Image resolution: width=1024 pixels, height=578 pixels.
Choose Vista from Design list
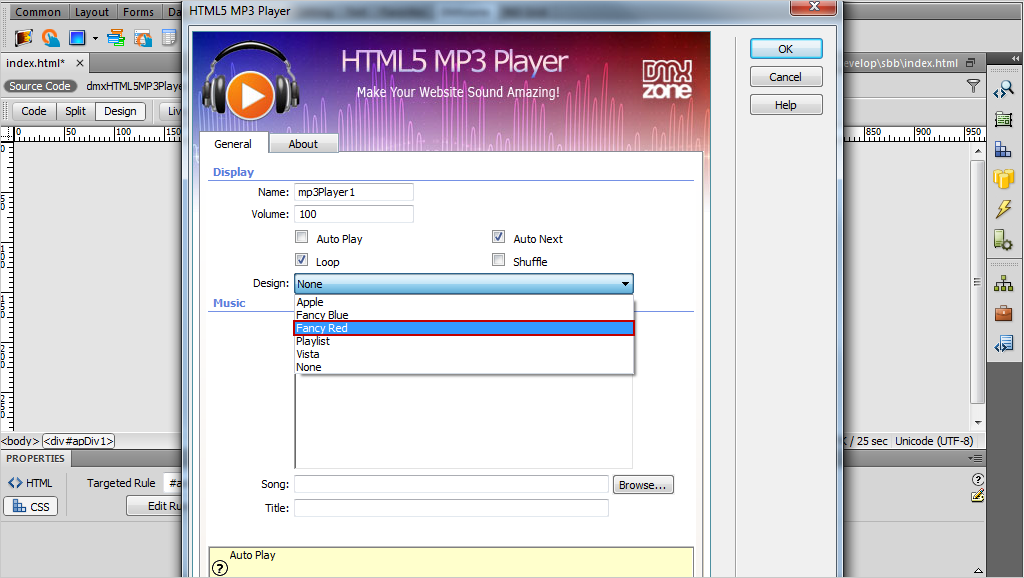[464, 354]
